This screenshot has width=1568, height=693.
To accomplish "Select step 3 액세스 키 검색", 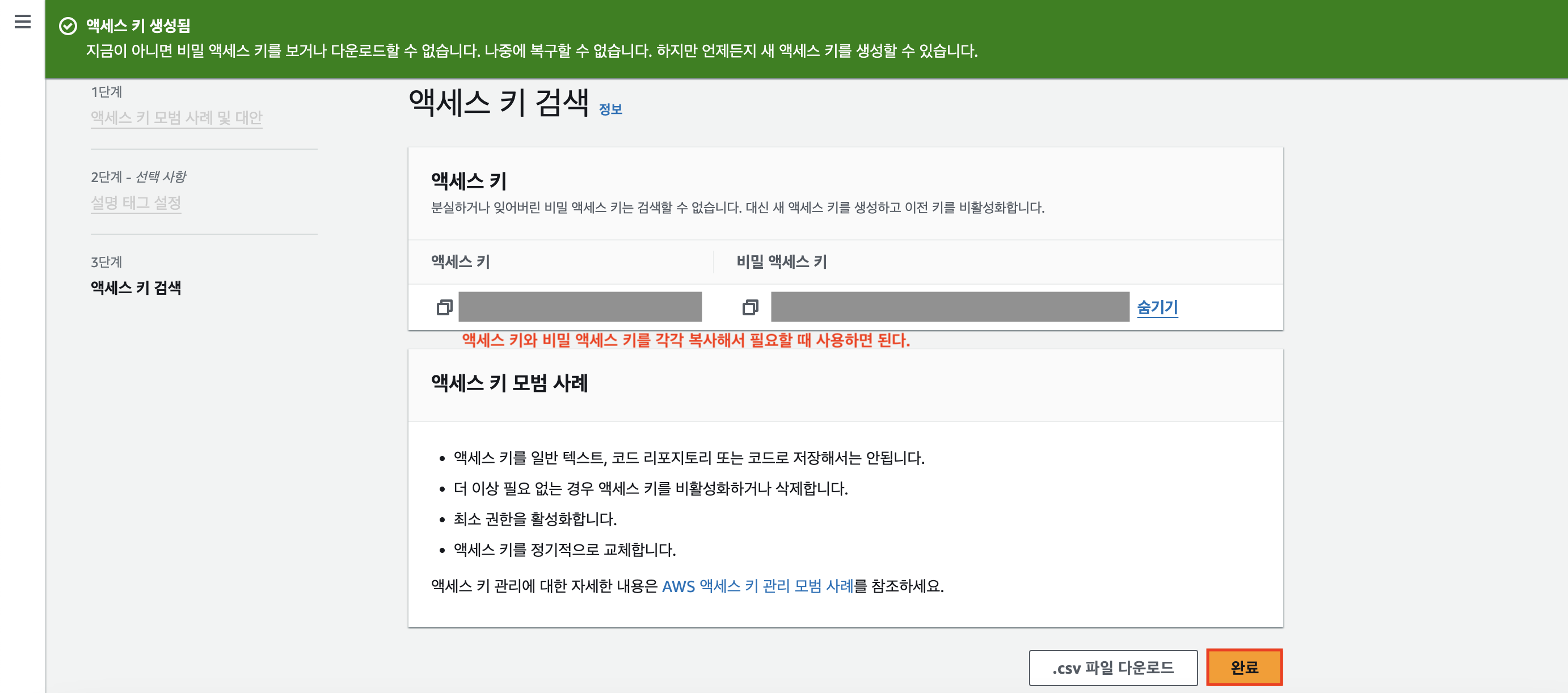I will tap(136, 288).
